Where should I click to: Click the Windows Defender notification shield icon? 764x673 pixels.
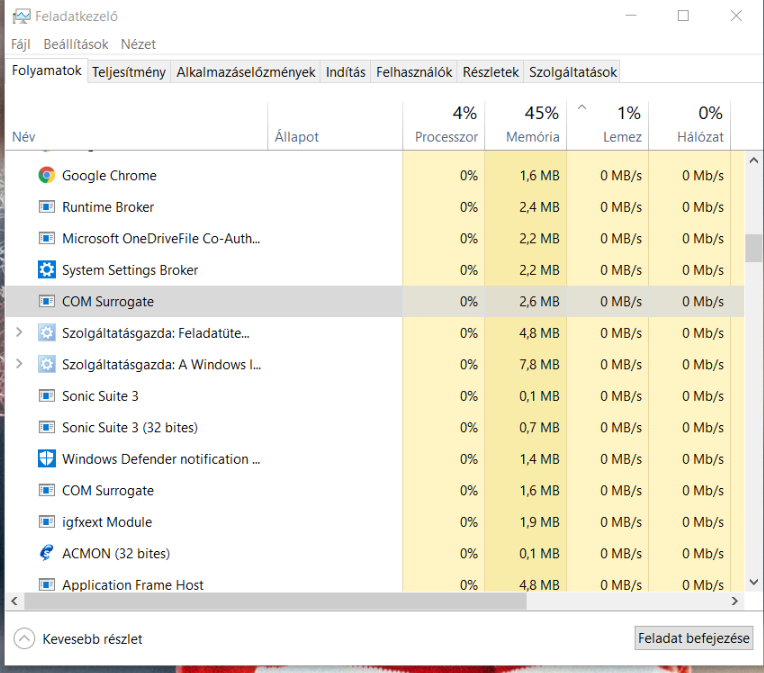pyautogui.click(x=47, y=459)
